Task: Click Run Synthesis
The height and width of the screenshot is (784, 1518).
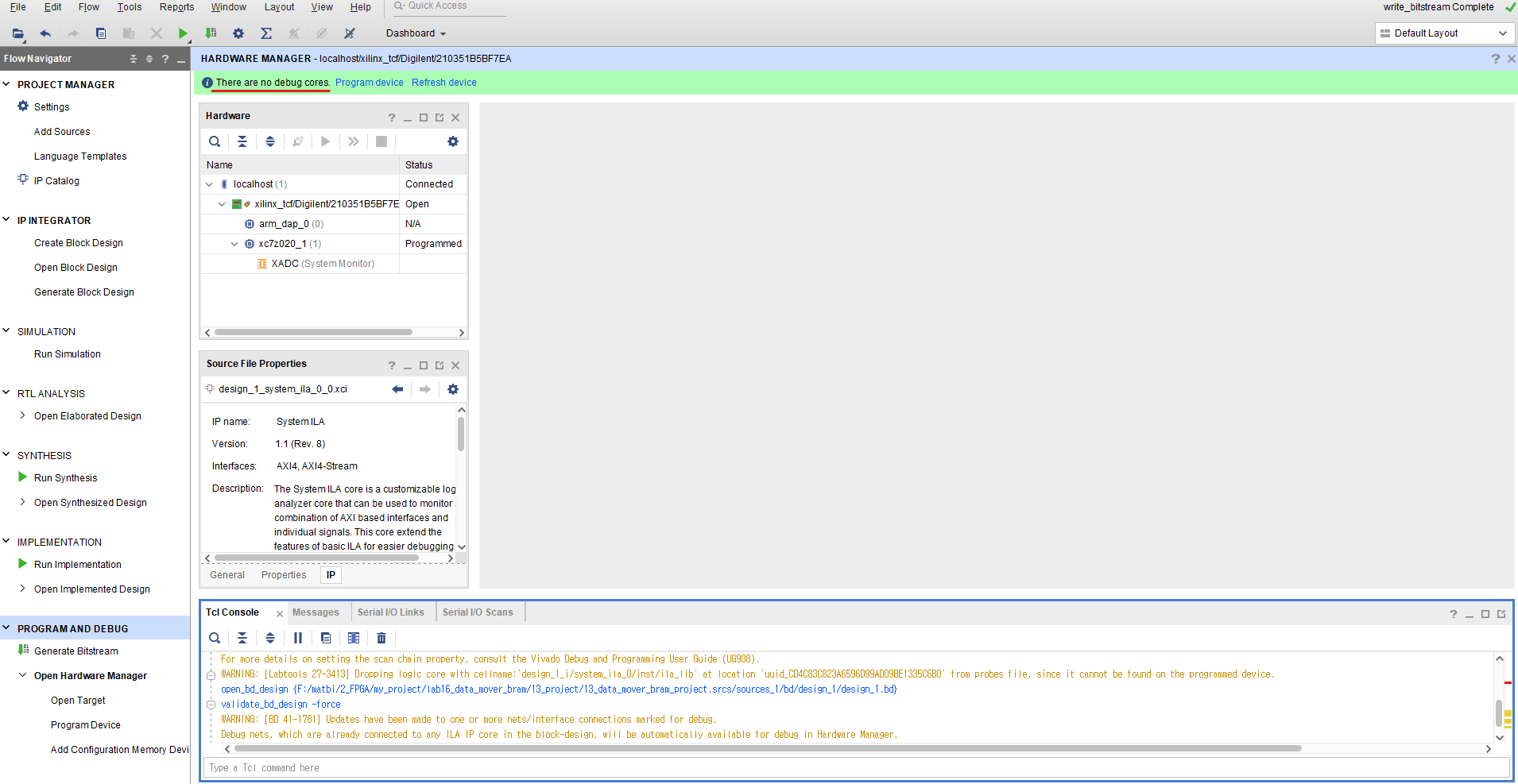Action: [x=66, y=478]
